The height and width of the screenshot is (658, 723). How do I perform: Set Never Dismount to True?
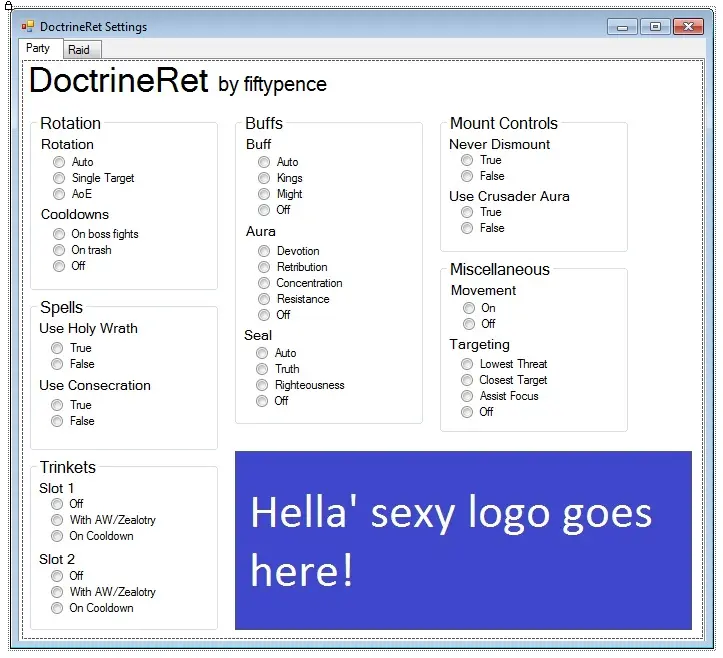coord(467,160)
